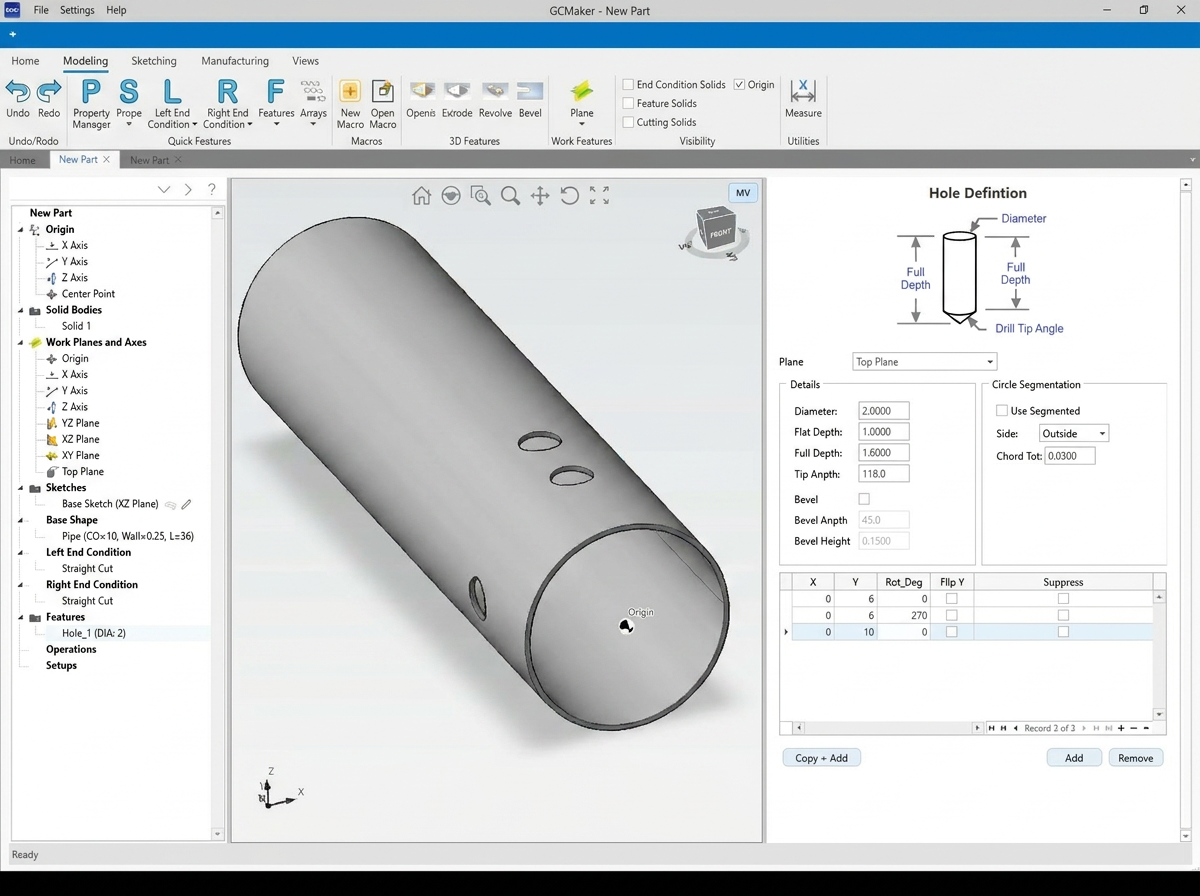This screenshot has width=1200, height=896.
Task: Click the Copy + Add button
Action: click(821, 758)
